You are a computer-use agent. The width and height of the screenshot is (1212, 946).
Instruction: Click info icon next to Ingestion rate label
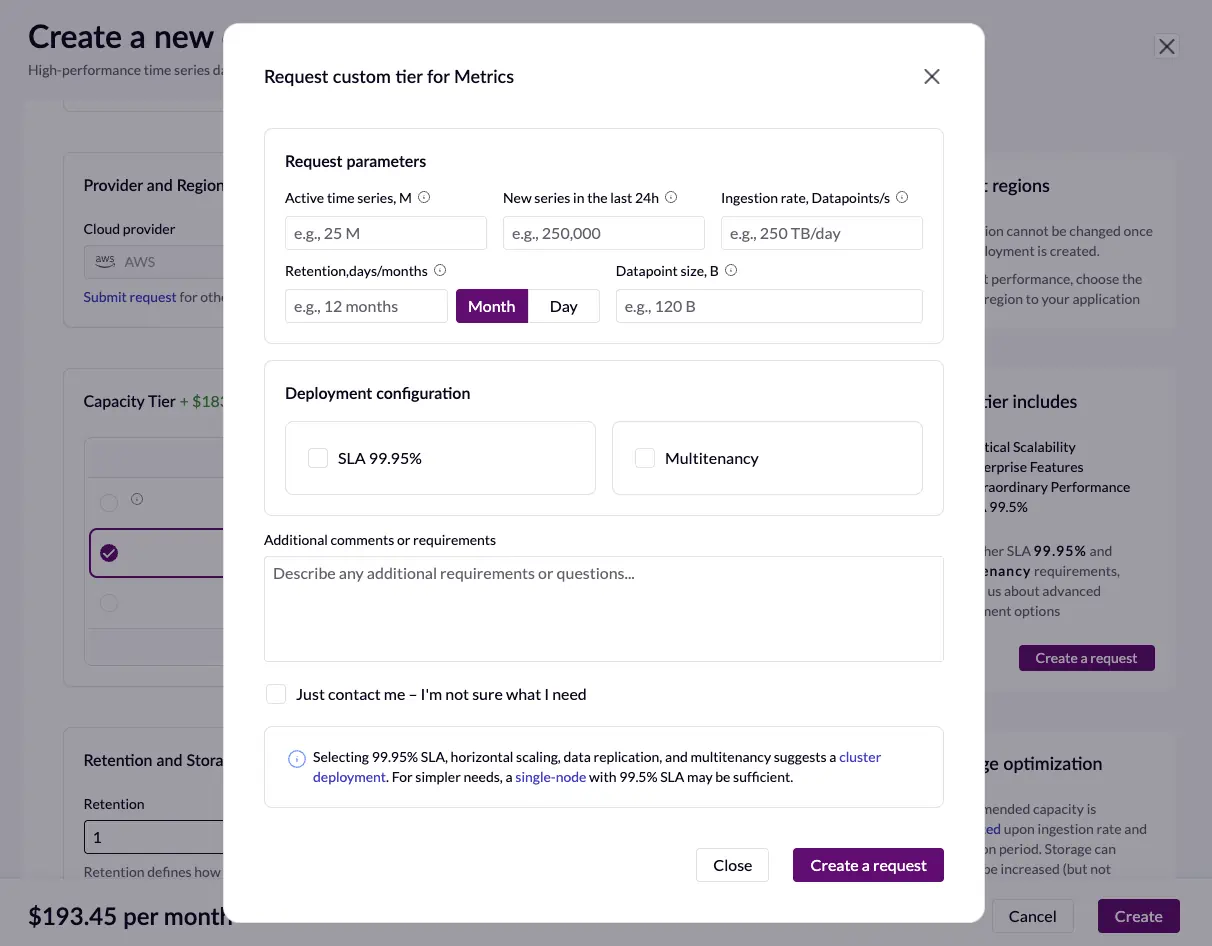coord(902,198)
